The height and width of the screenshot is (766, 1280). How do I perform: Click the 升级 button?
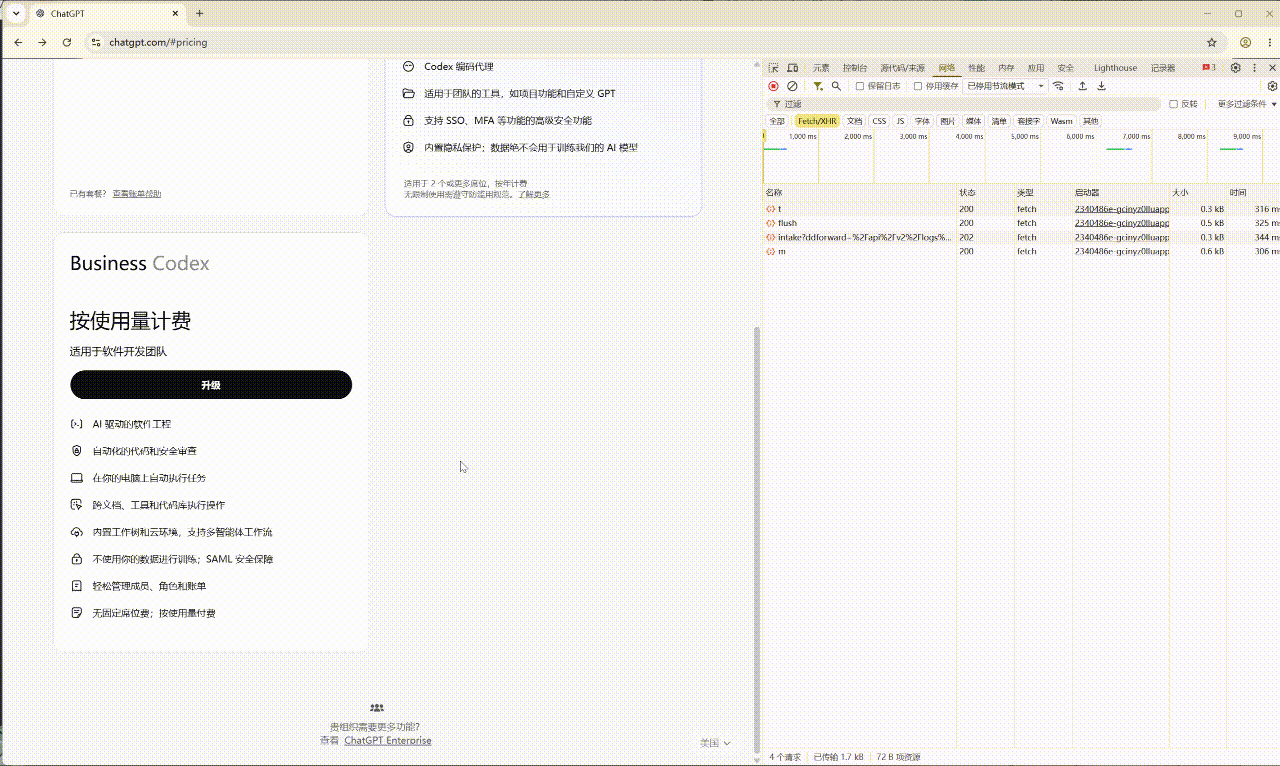click(x=211, y=385)
